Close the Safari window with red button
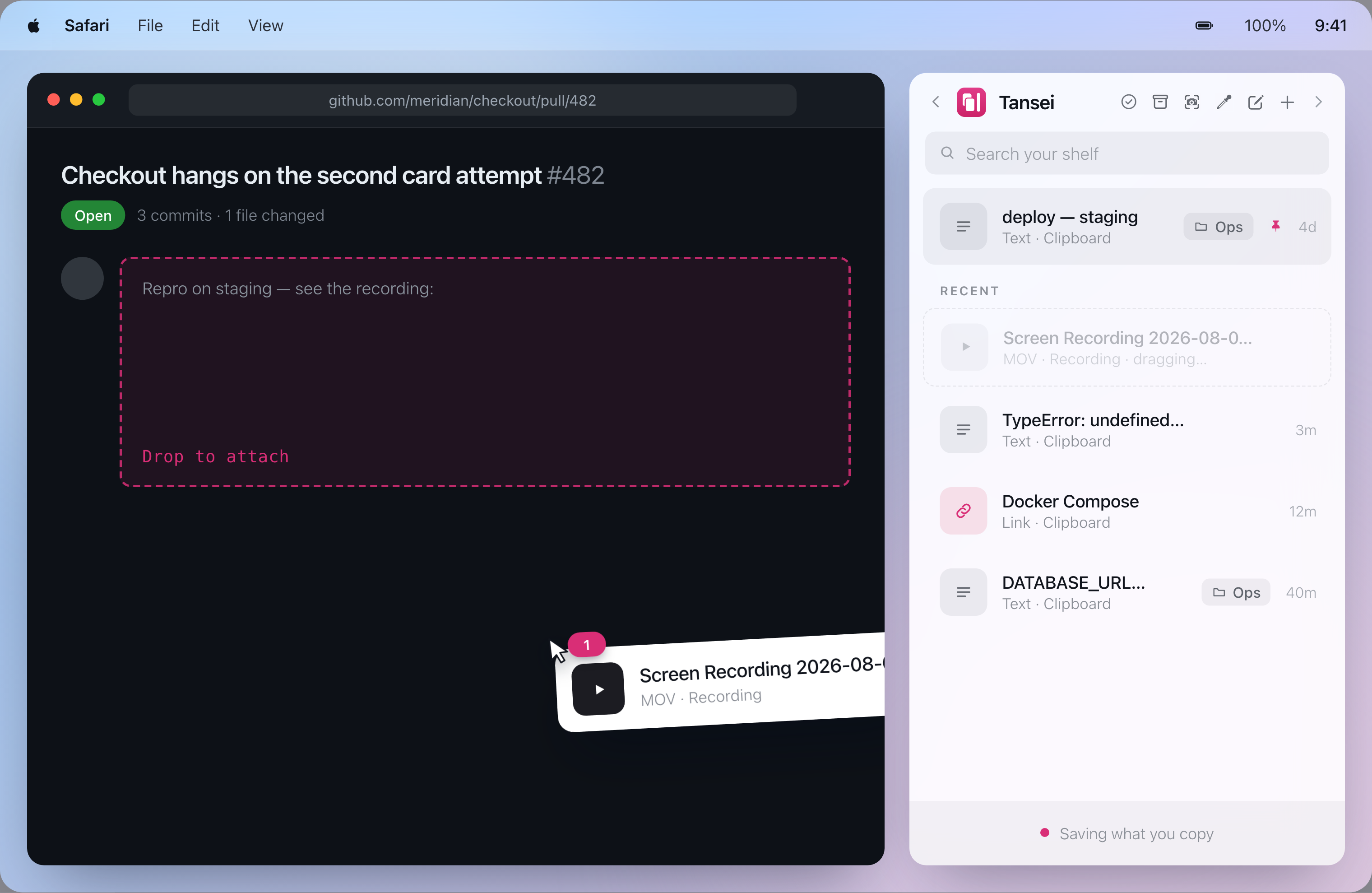Image resolution: width=1372 pixels, height=893 pixels. pos(54,100)
